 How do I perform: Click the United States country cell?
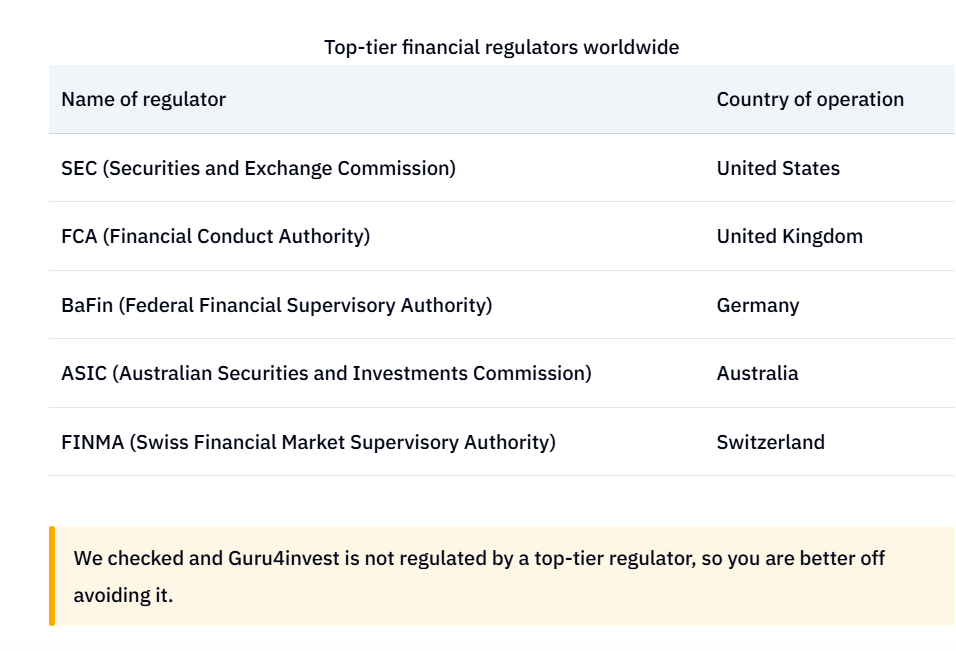point(778,168)
